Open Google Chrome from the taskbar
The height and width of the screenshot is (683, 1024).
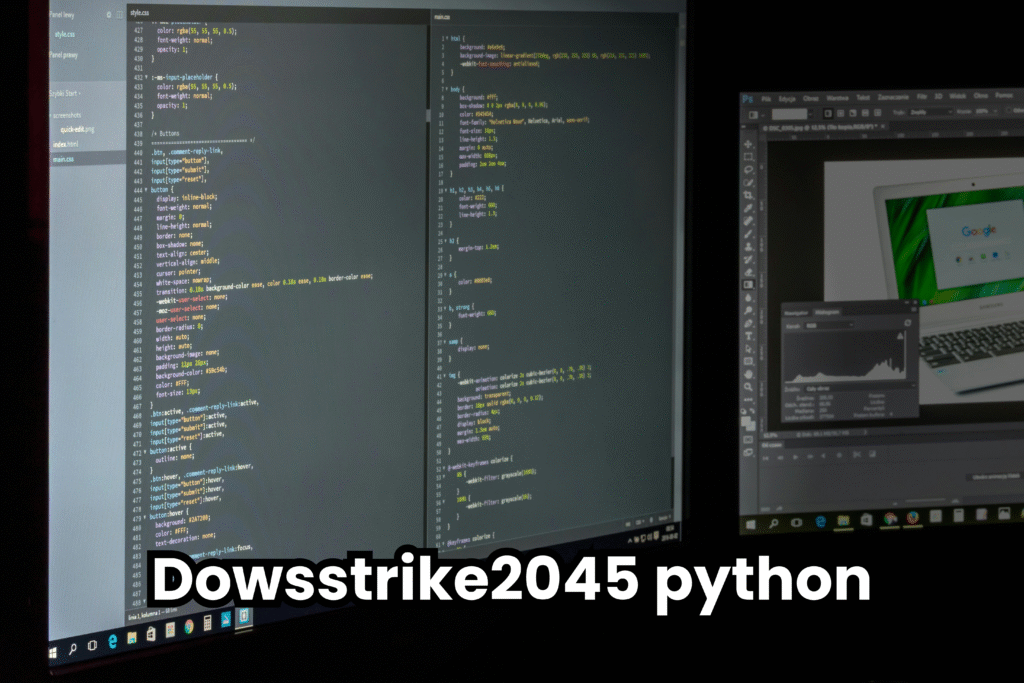click(188, 626)
